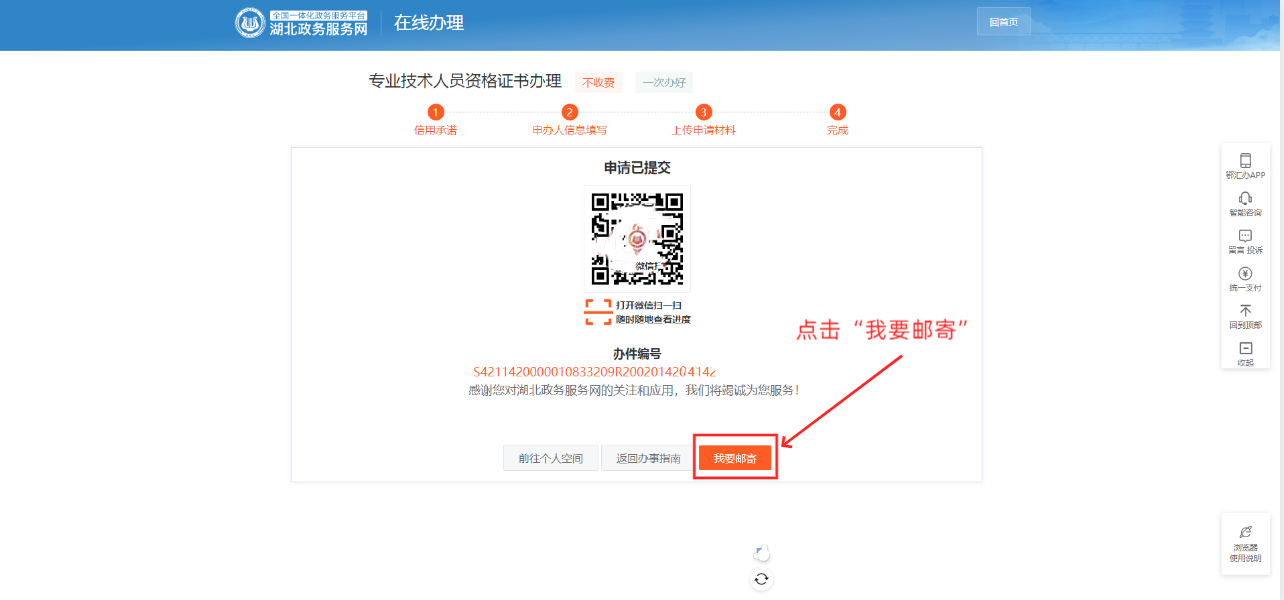
Task: Click the 返回办事指南 button
Action: point(648,459)
